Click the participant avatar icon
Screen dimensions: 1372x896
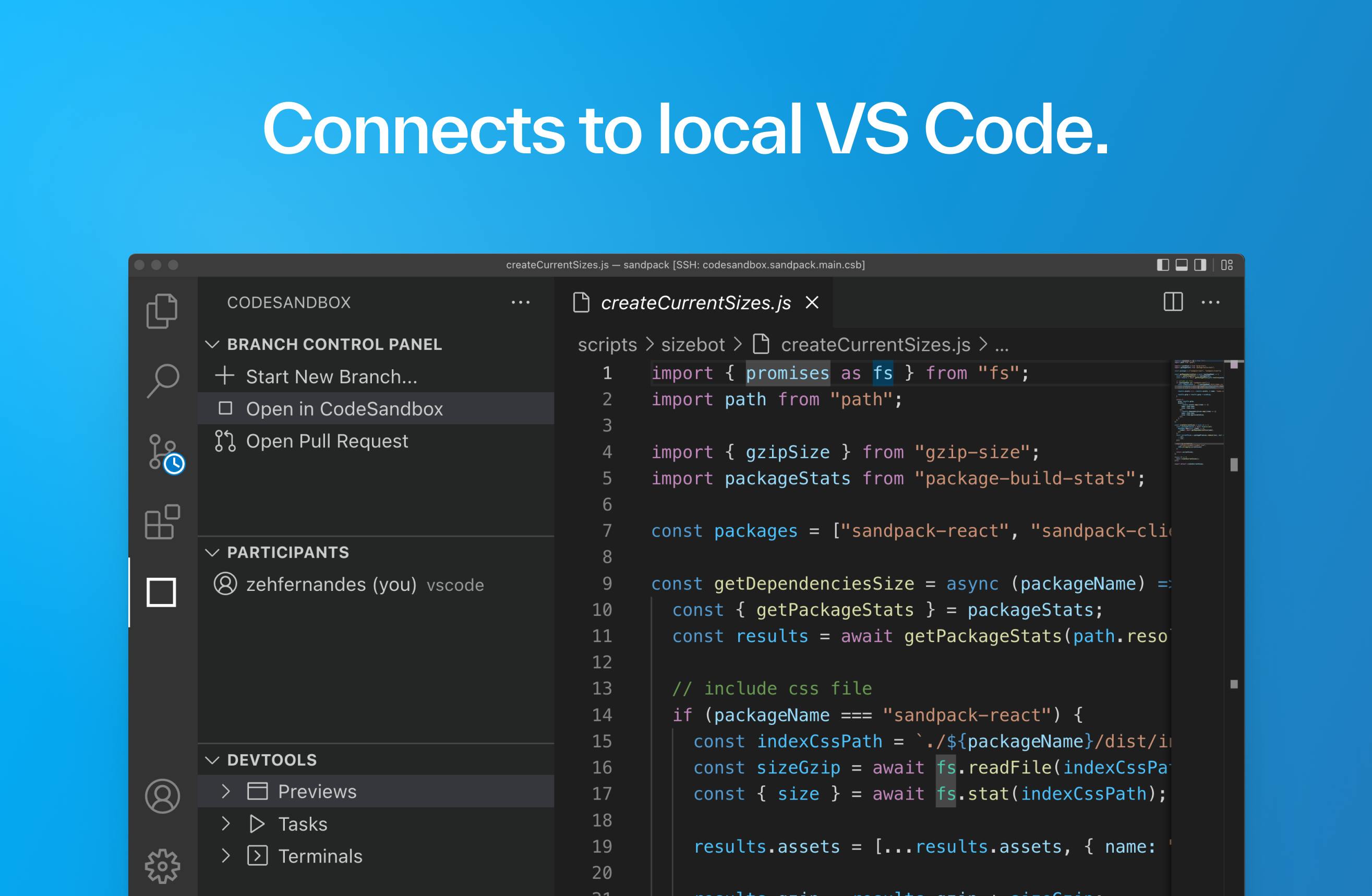coord(225,584)
